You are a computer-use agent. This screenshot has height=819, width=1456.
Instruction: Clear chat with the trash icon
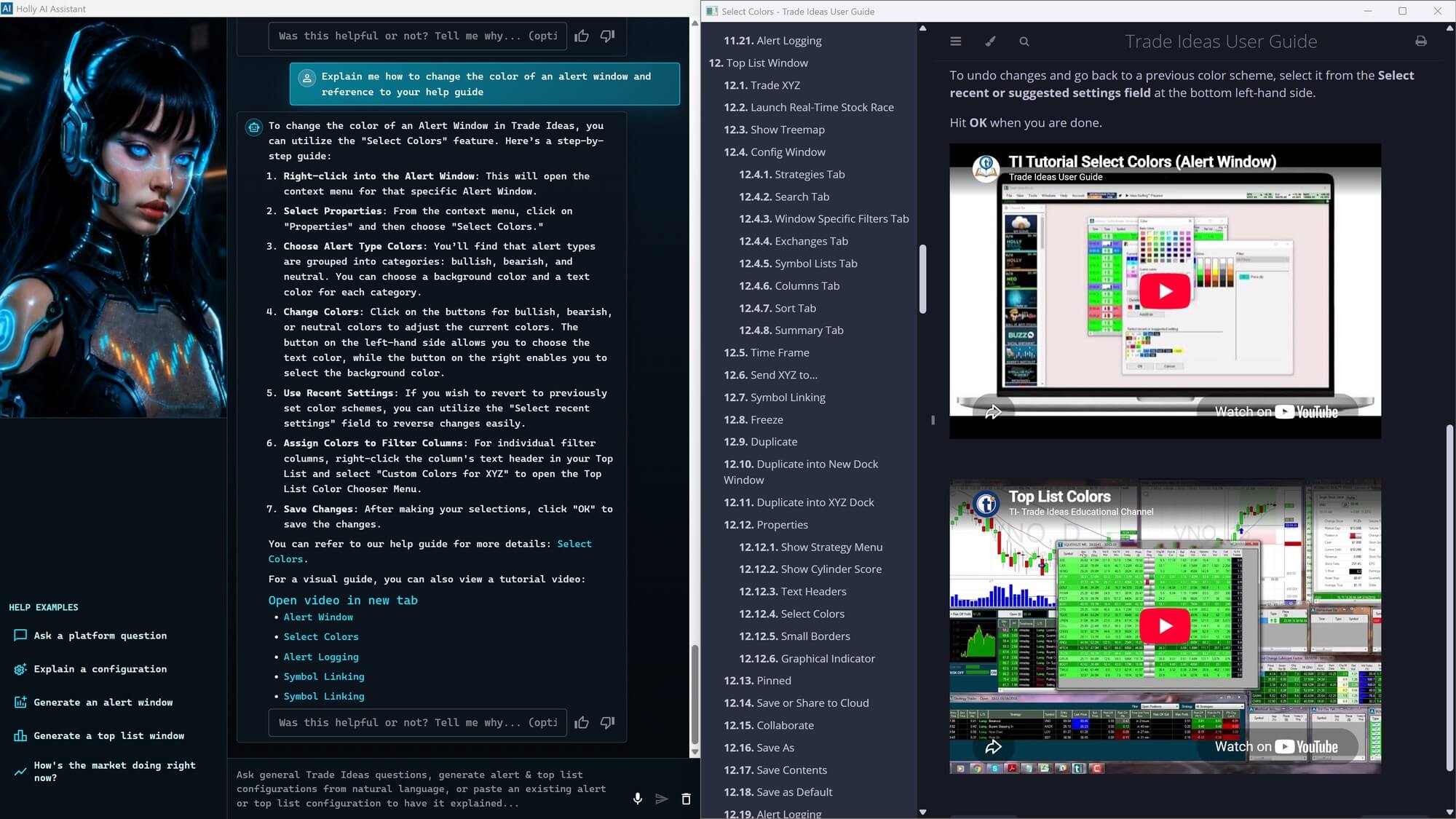click(686, 799)
